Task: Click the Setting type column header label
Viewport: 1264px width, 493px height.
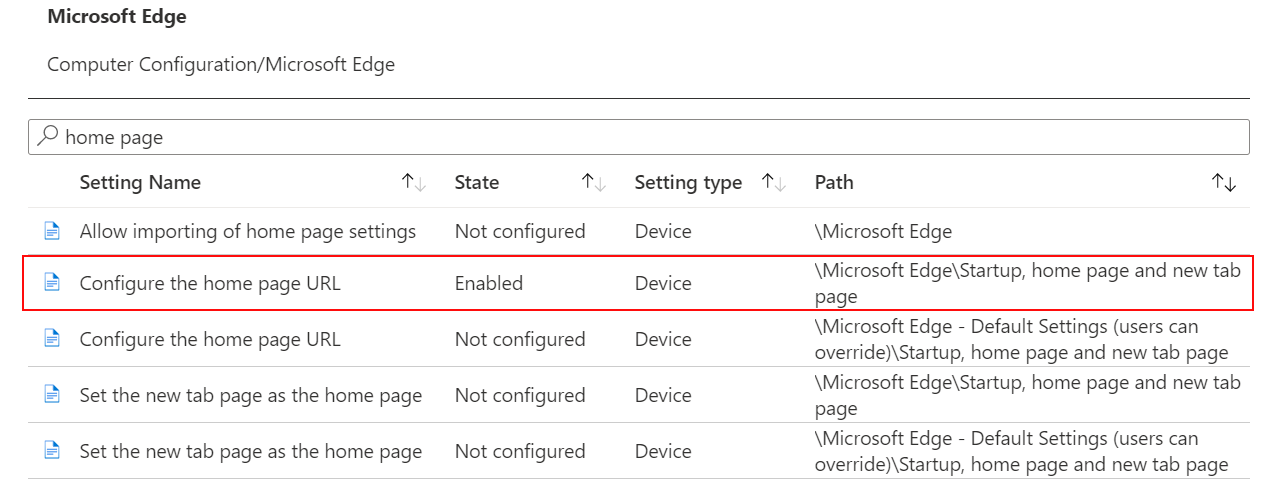Action: pyautogui.click(x=688, y=182)
